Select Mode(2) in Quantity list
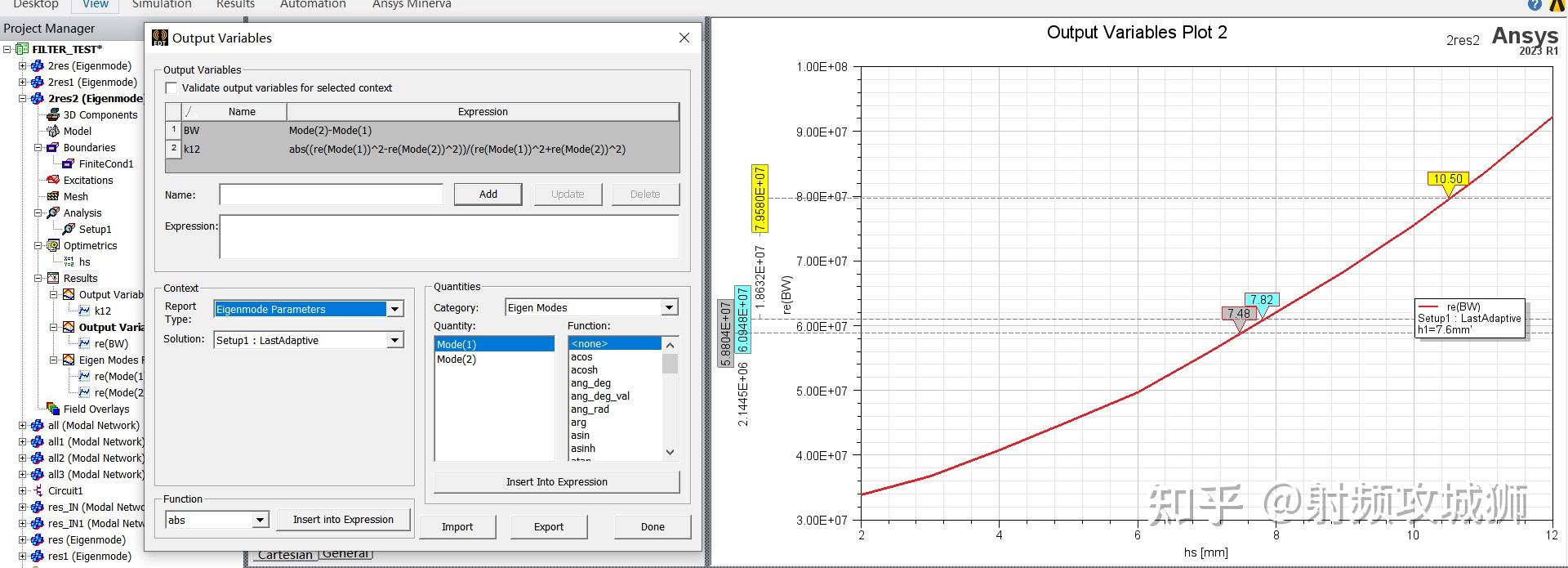Screen dimensions: 1568x568 tap(493, 359)
